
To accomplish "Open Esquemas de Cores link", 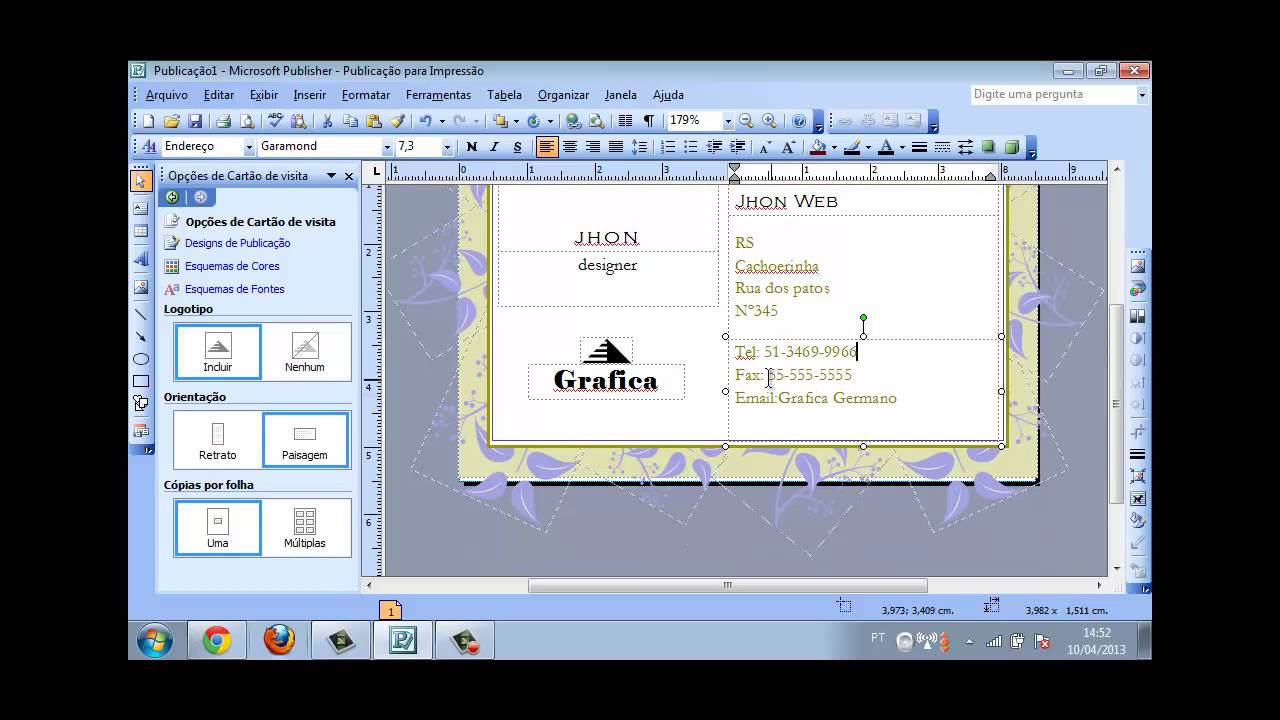I will tap(232, 266).
